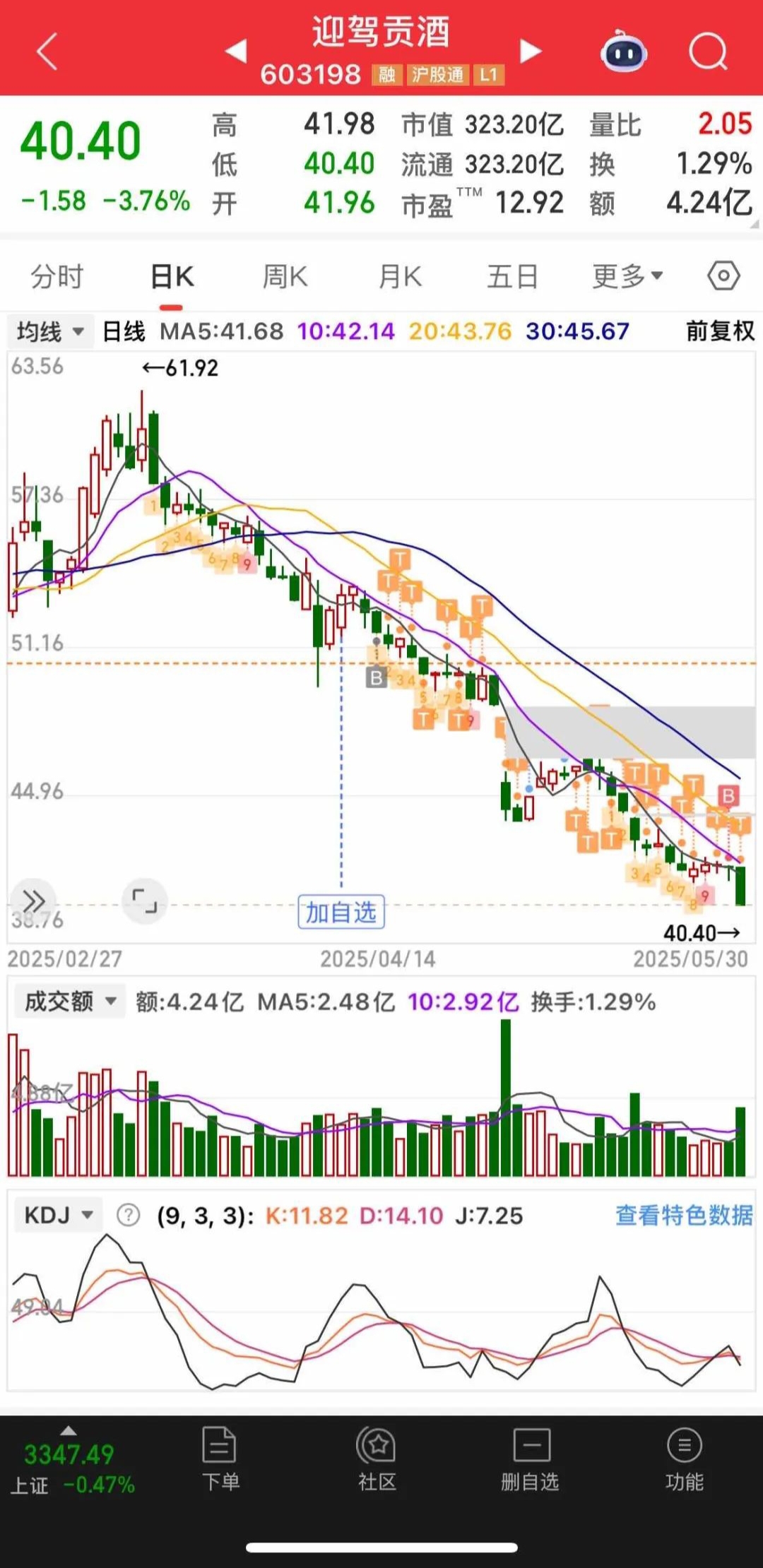Screen dimensions: 763x1568
Task: Tap stock name 迎驾贡酒 title
Action: [x=381, y=32]
